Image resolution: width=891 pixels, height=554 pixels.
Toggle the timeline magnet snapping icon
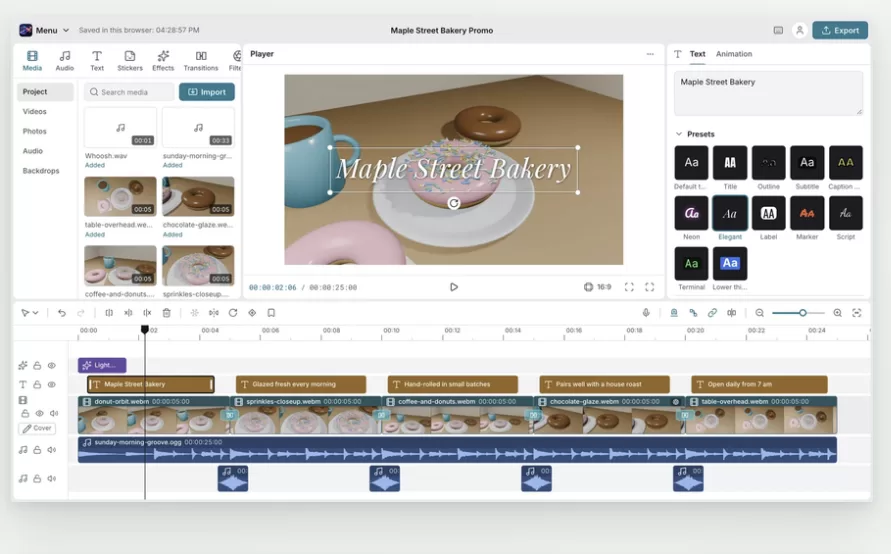click(674, 313)
